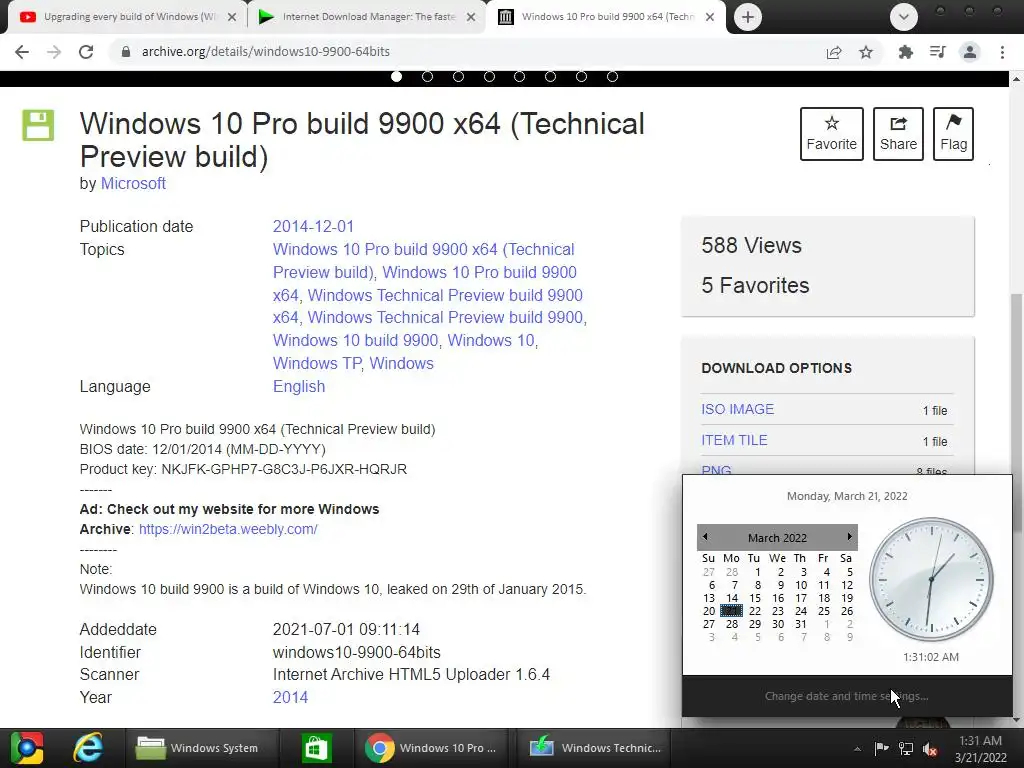1024x768 pixels.
Task: Close the Internet Download Manager tab
Action: coord(471,18)
